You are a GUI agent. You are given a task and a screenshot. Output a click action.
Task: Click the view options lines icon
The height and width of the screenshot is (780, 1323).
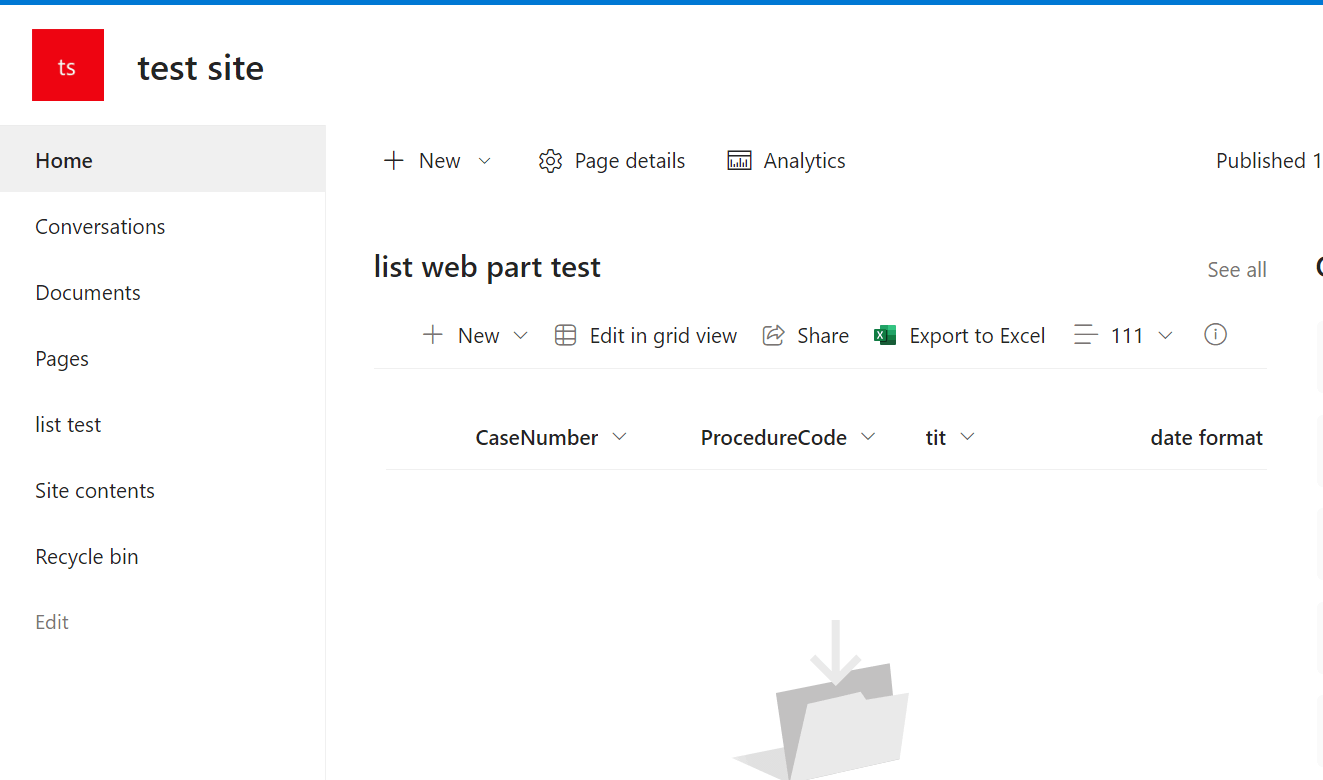tap(1086, 335)
